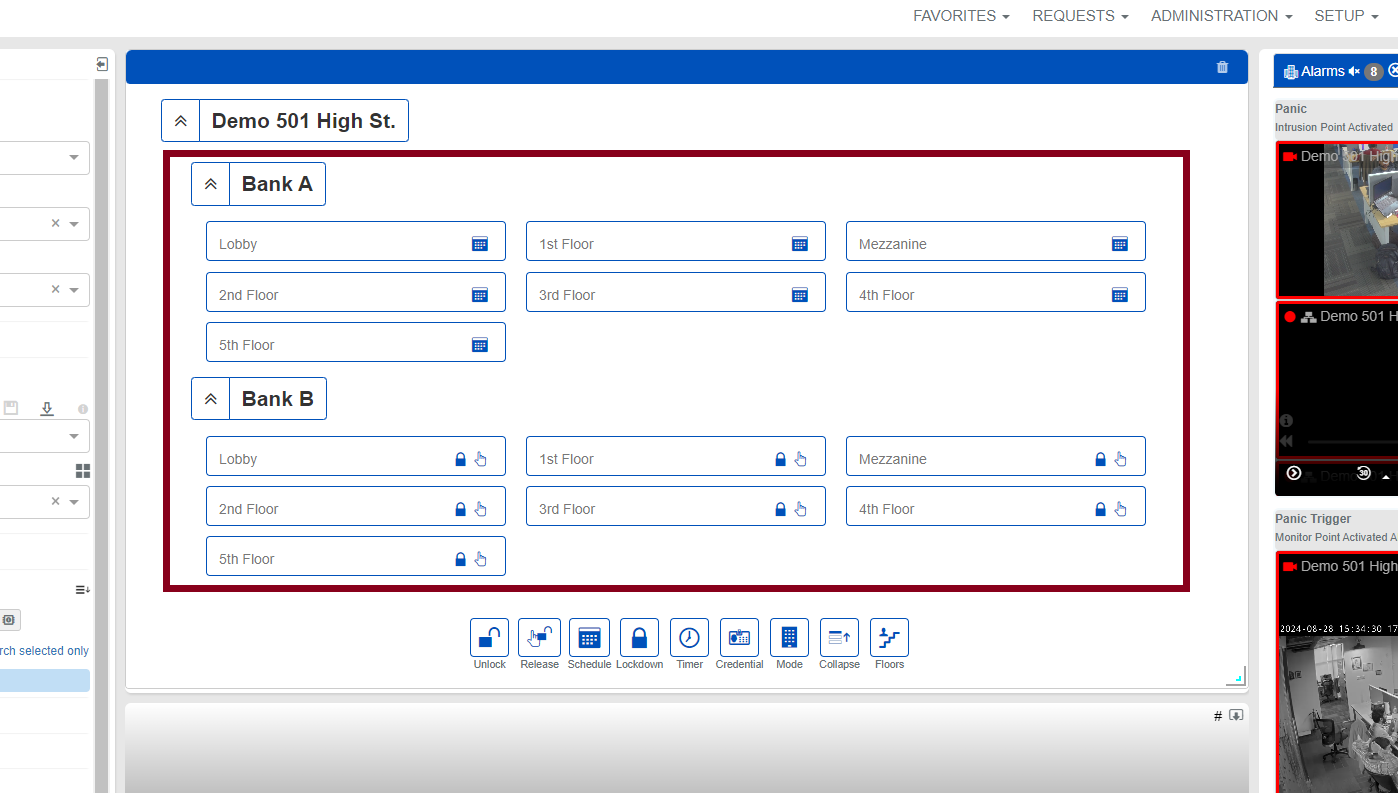Open the FAVORITES menu
This screenshot has height=793, width=1398.
(x=960, y=16)
